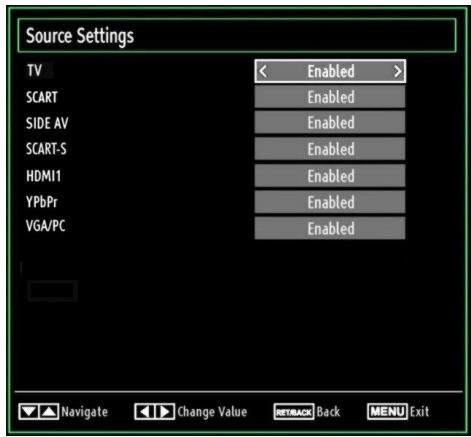Click the Back hint label
Viewport: 471px width, 437px height.
point(328,412)
